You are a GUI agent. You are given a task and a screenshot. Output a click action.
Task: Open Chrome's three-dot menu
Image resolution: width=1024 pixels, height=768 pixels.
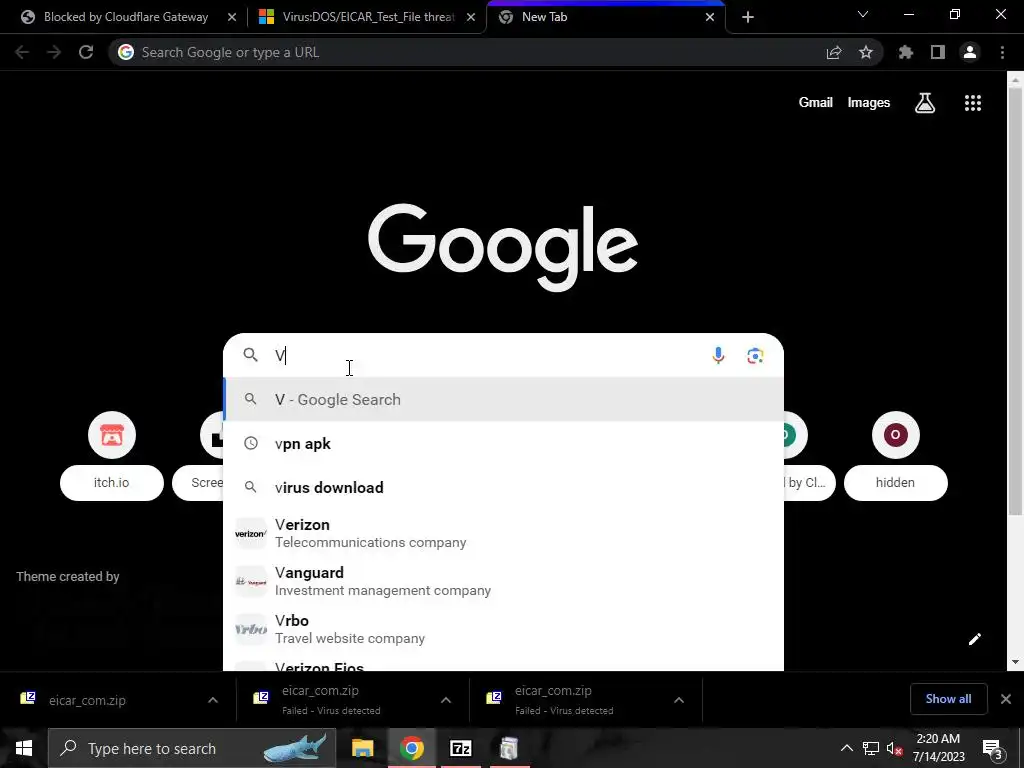[x=1002, y=52]
